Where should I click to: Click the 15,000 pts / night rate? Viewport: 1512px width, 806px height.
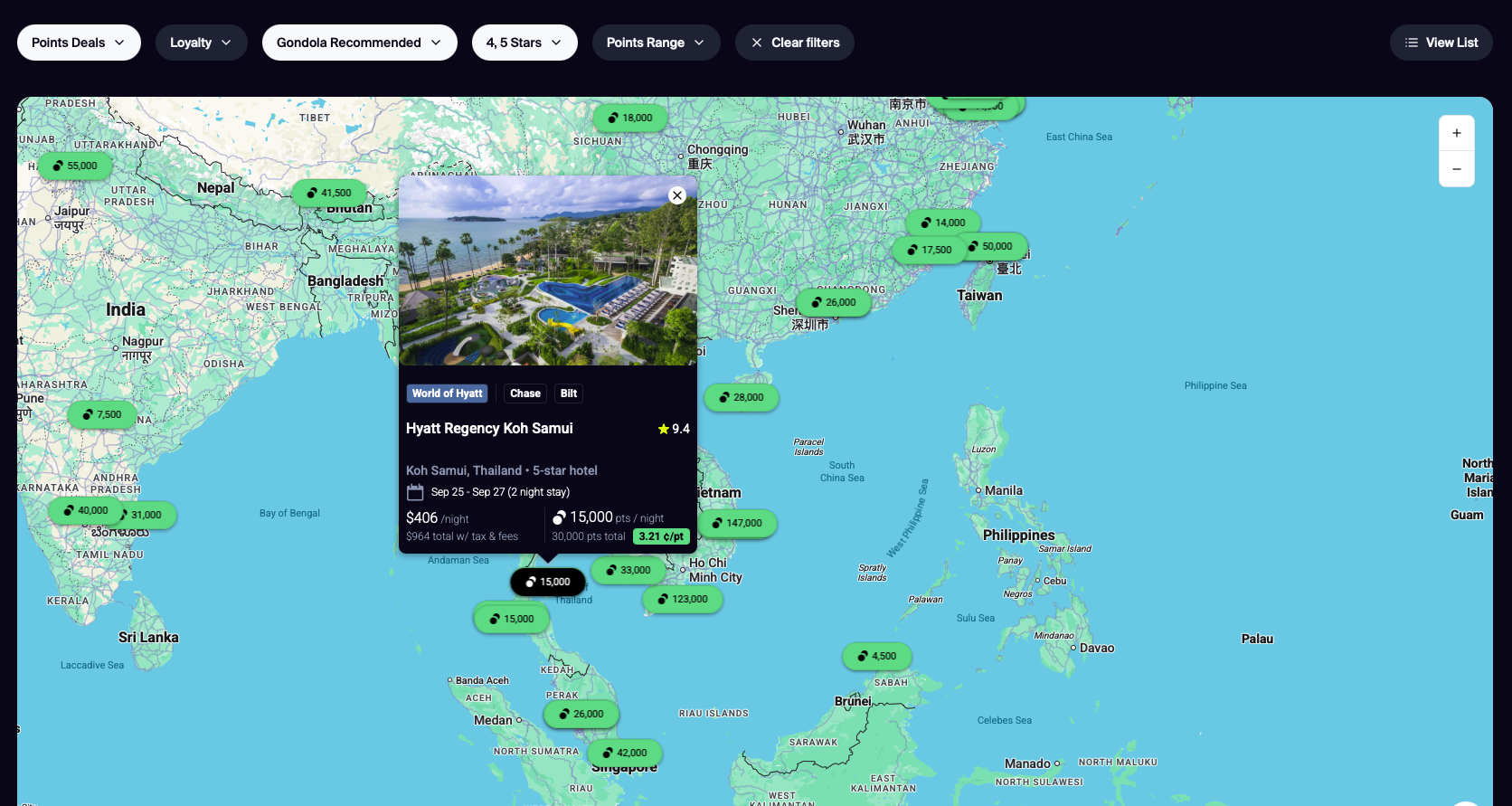point(608,517)
